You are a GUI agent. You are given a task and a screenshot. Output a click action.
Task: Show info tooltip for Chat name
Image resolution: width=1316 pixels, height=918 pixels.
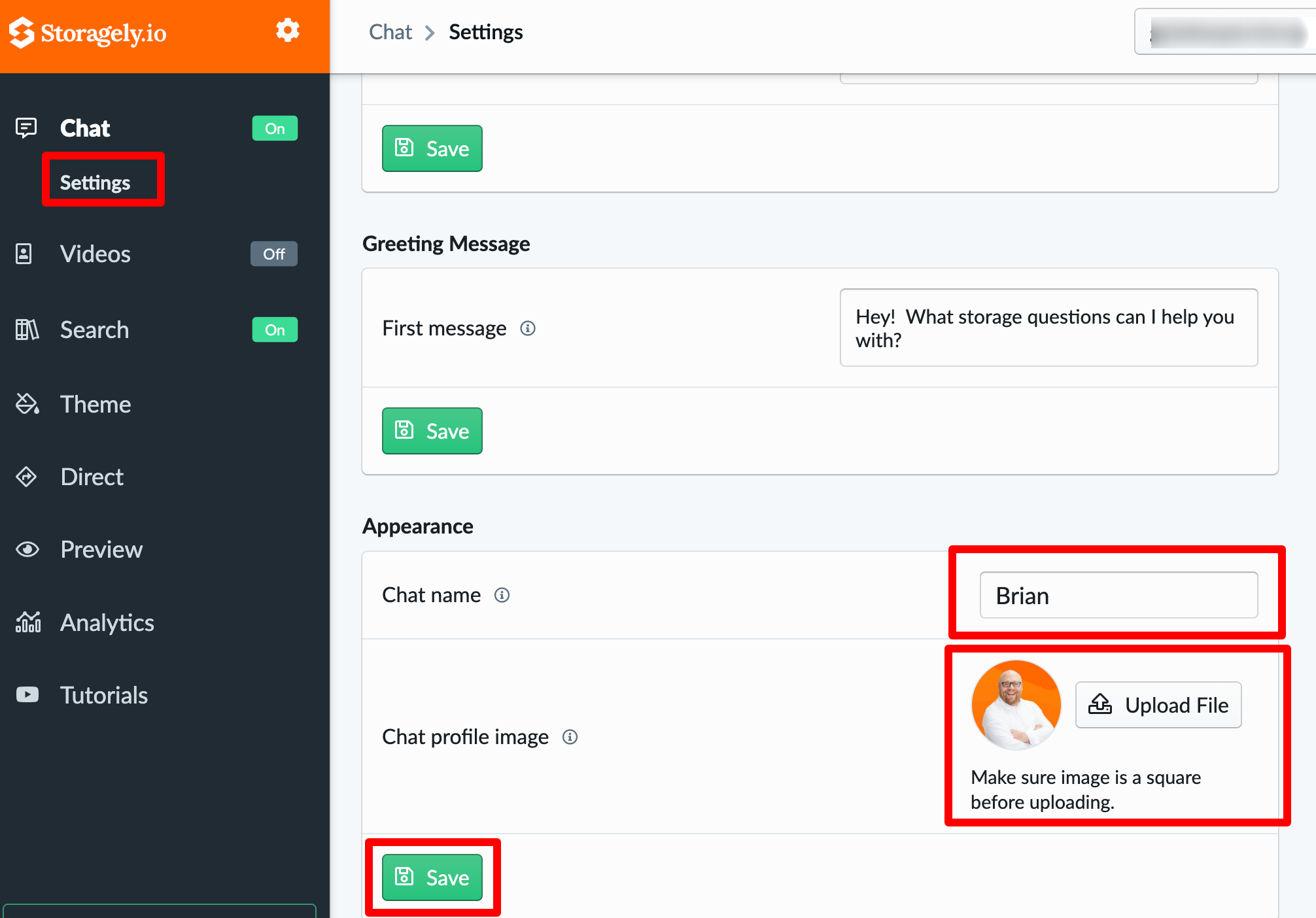pyautogui.click(x=502, y=595)
